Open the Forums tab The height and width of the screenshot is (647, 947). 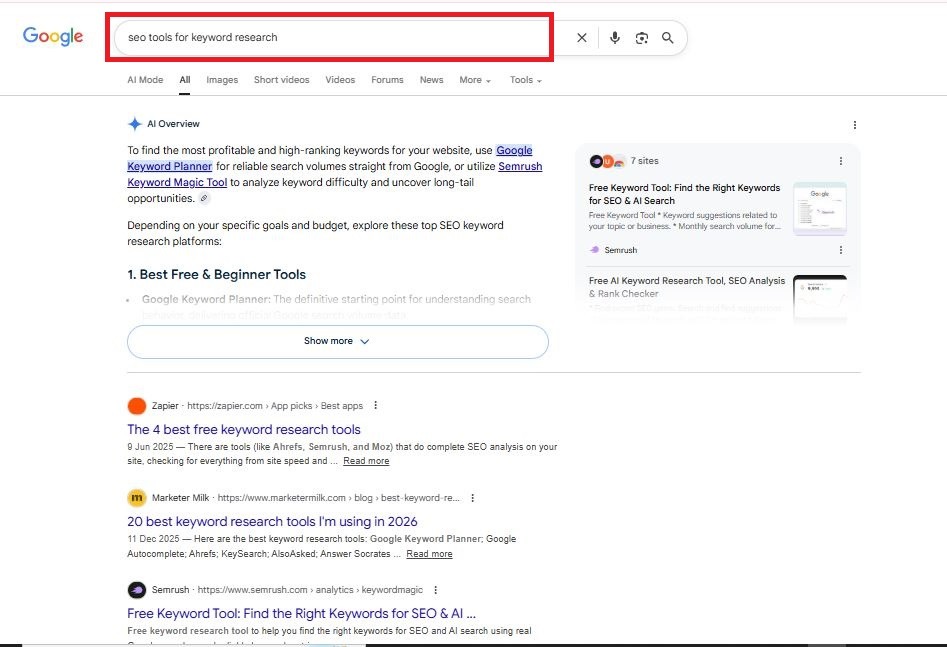[x=387, y=80]
